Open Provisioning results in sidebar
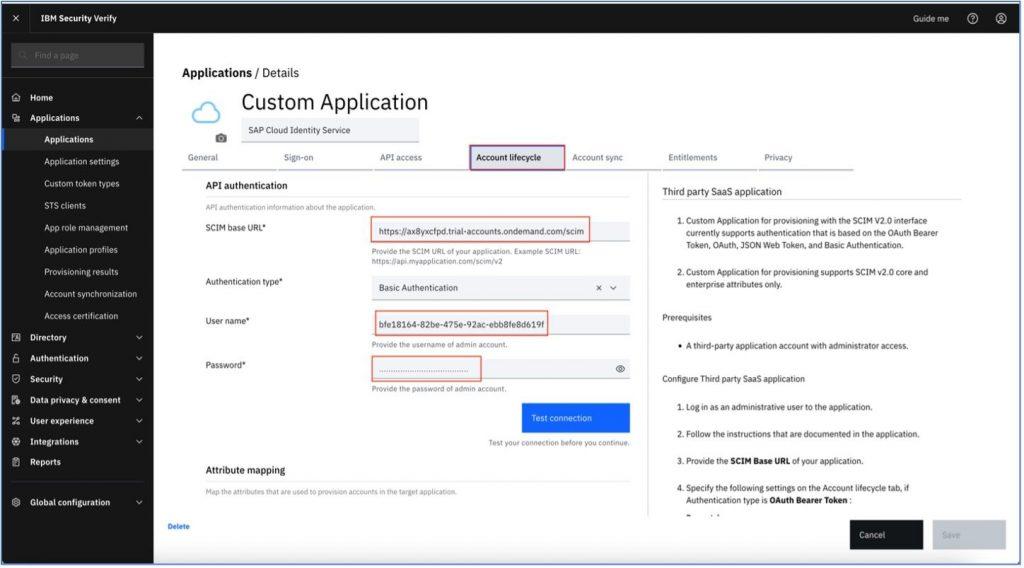1024x568 pixels. coord(81,272)
